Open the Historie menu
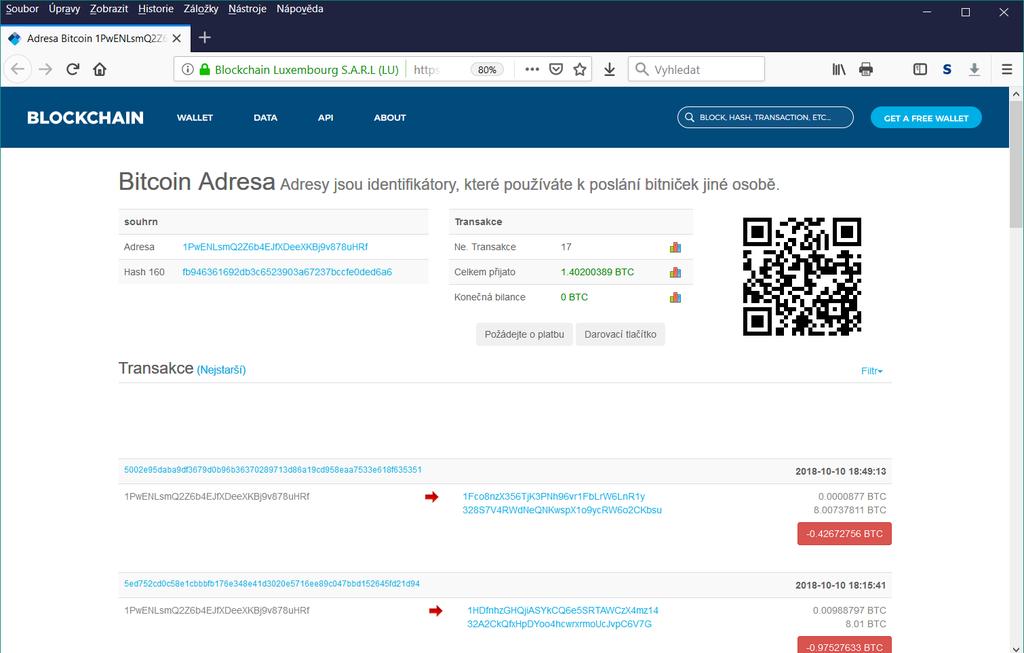Image resolution: width=1024 pixels, height=653 pixels. click(x=155, y=9)
